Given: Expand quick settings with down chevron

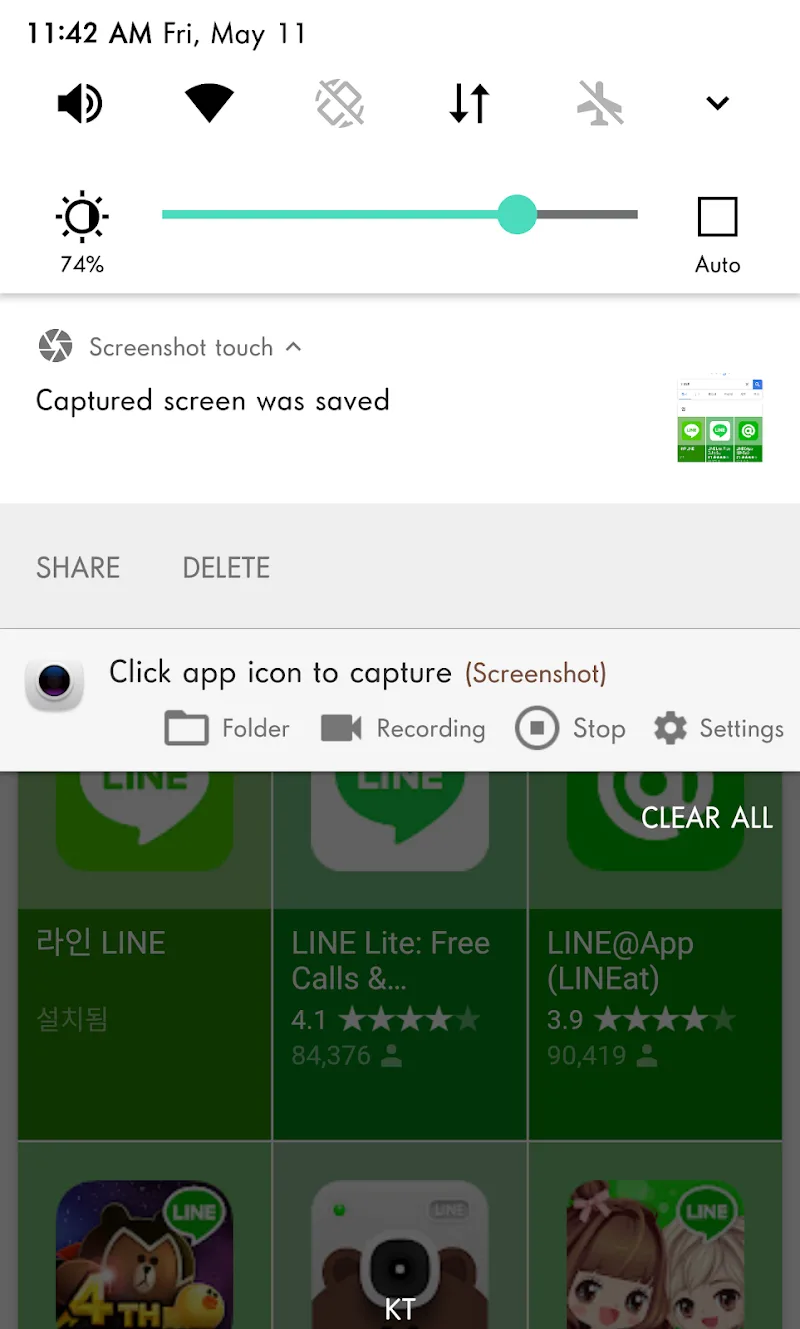Looking at the screenshot, I should [x=718, y=103].
